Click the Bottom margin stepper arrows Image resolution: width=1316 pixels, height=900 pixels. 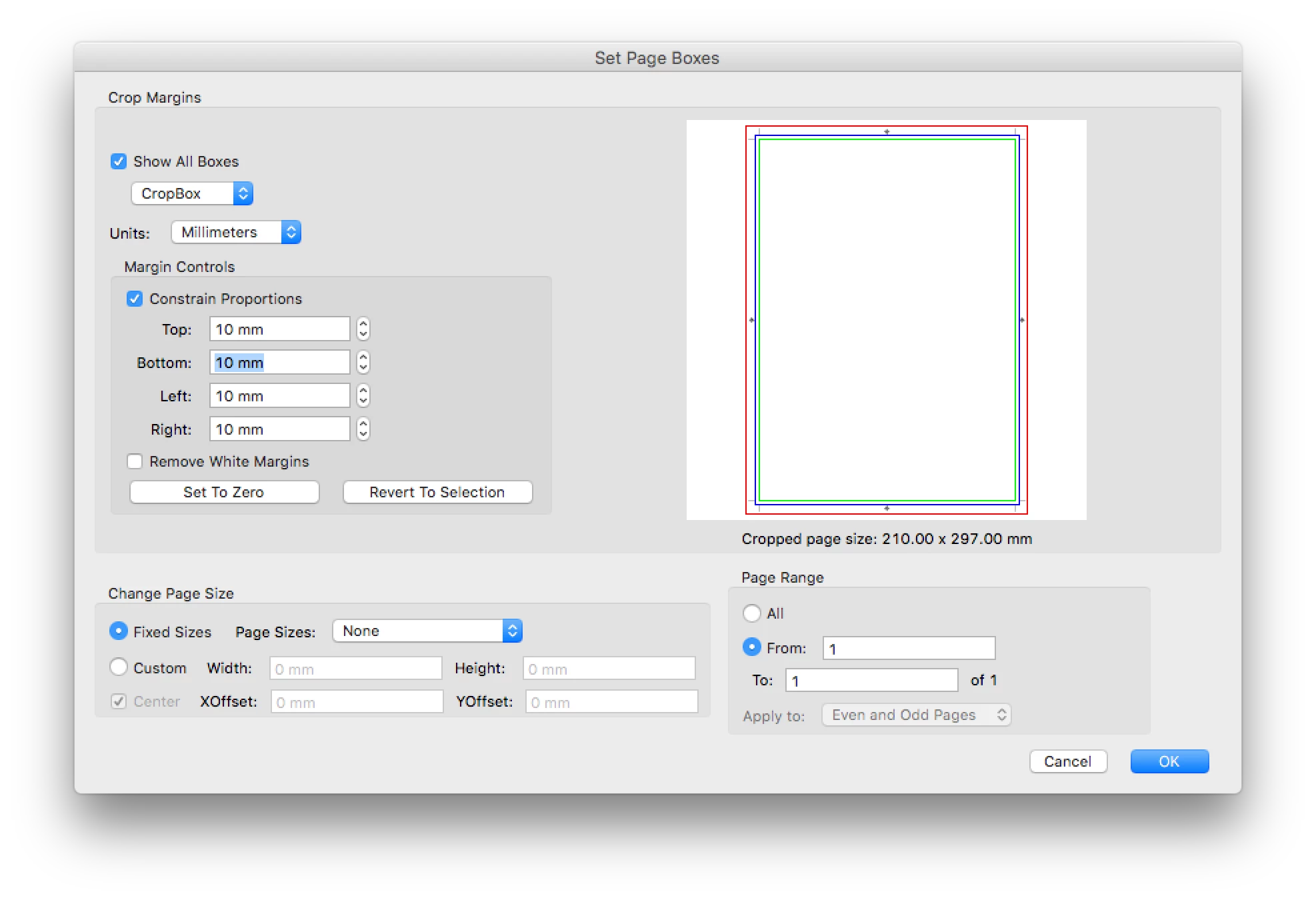click(363, 362)
